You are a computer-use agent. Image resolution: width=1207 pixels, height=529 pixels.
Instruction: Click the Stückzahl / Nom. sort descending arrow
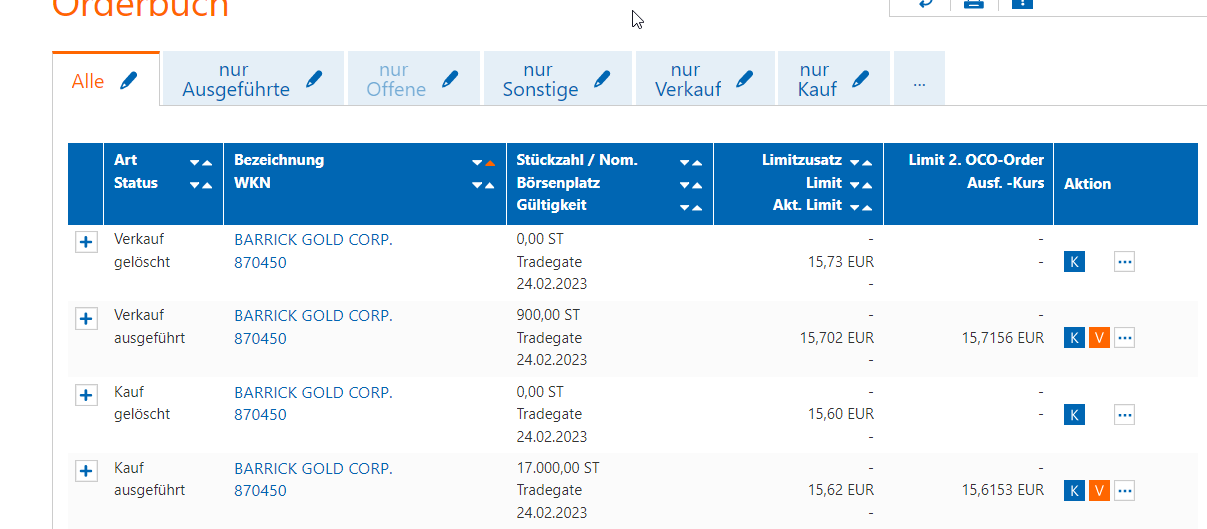pos(685,162)
